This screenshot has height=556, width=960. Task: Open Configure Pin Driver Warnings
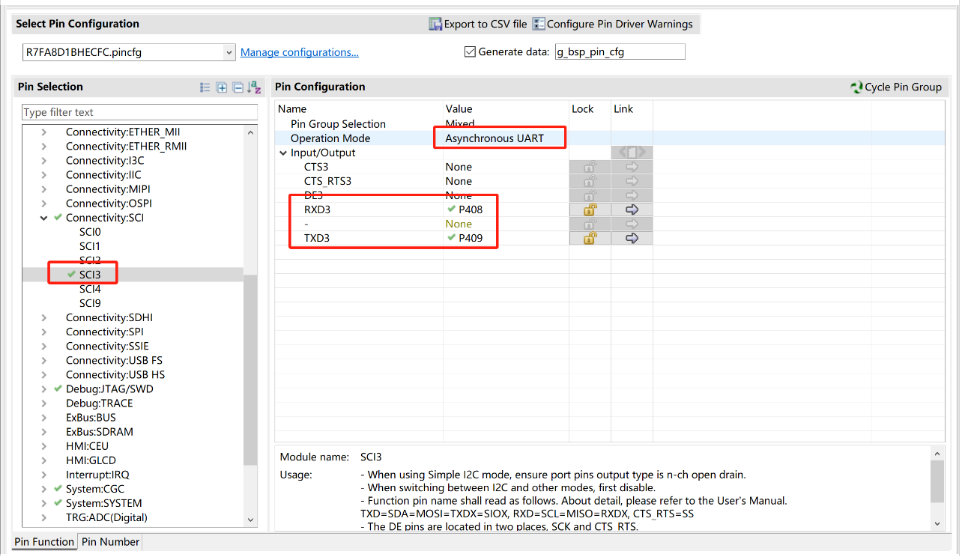(613, 24)
